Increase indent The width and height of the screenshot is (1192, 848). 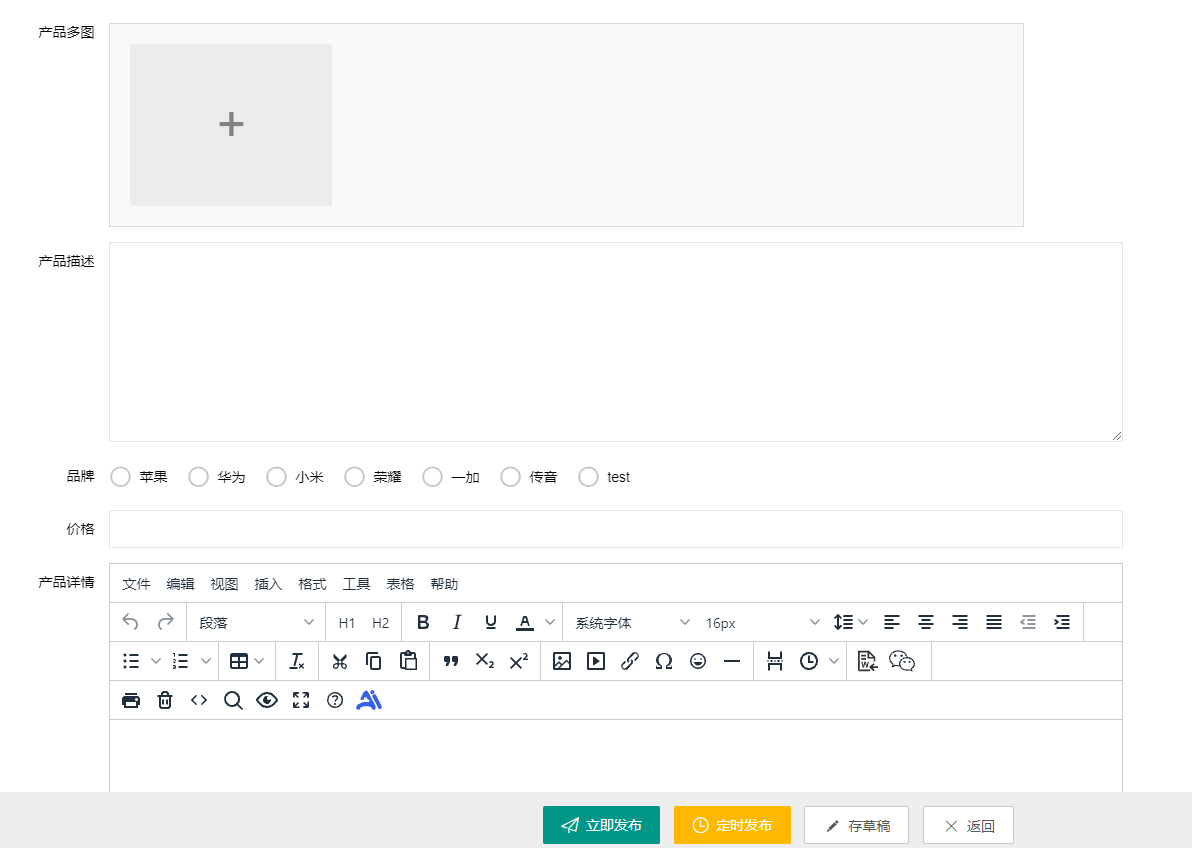coord(1062,622)
